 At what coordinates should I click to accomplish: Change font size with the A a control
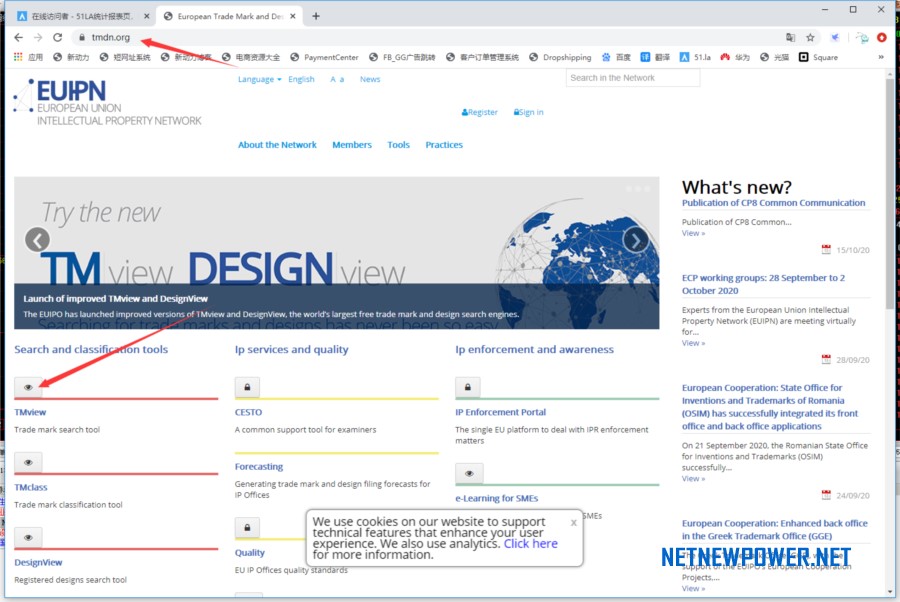pyautogui.click(x=337, y=79)
